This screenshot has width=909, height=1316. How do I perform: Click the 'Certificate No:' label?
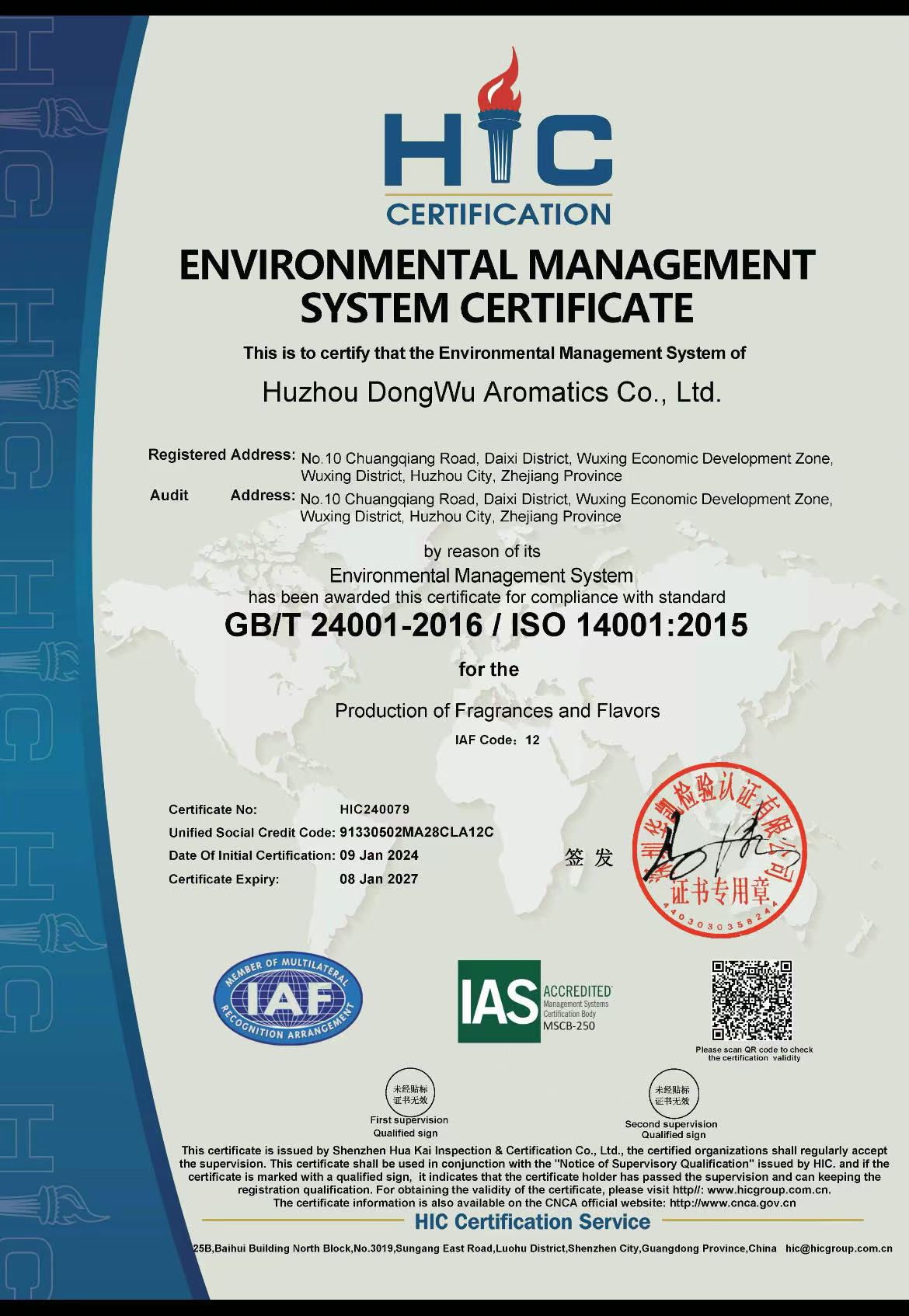coord(213,809)
